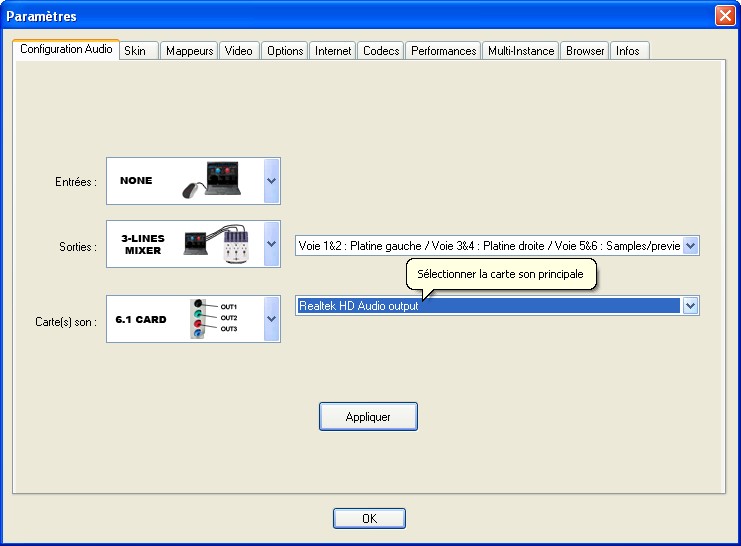Image resolution: width=741 pixels, height=546 pixels.
Task: Select the Options tab
Action: (285, 51)
